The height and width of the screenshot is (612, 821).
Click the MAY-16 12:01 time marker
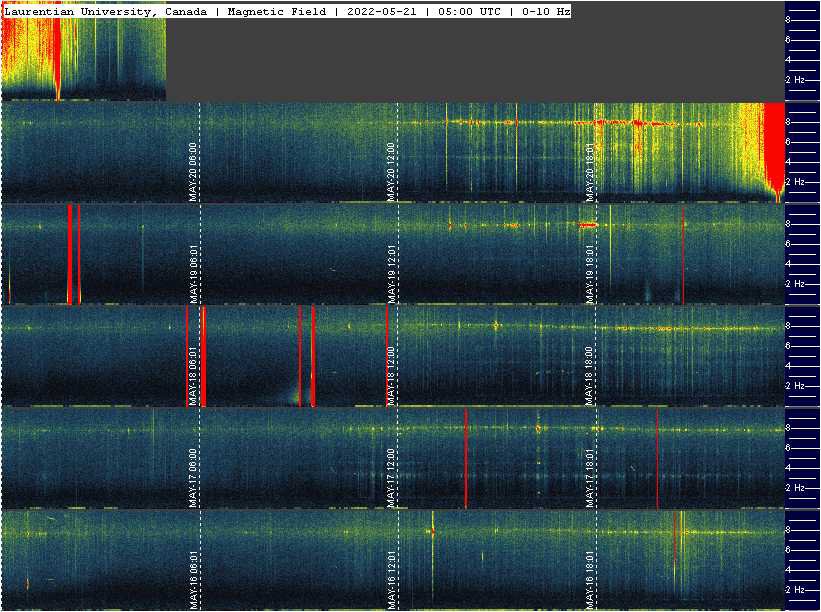click(x=392, y=580)
